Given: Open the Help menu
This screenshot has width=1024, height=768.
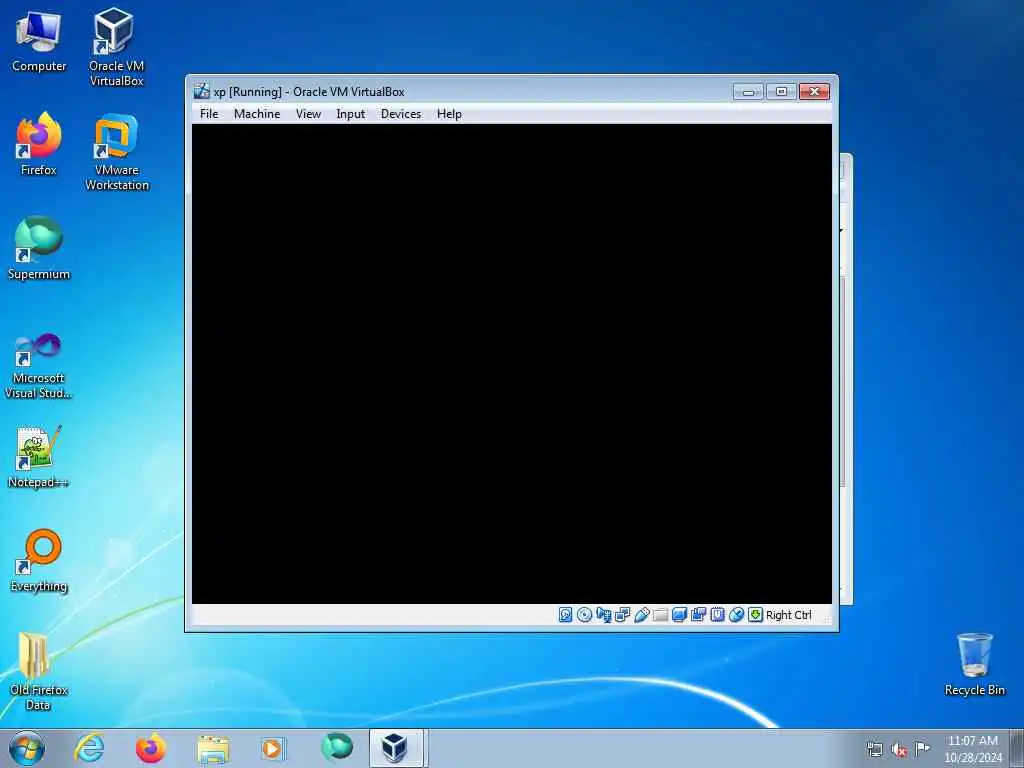Looking at the screenshot, I should [449, 114].
